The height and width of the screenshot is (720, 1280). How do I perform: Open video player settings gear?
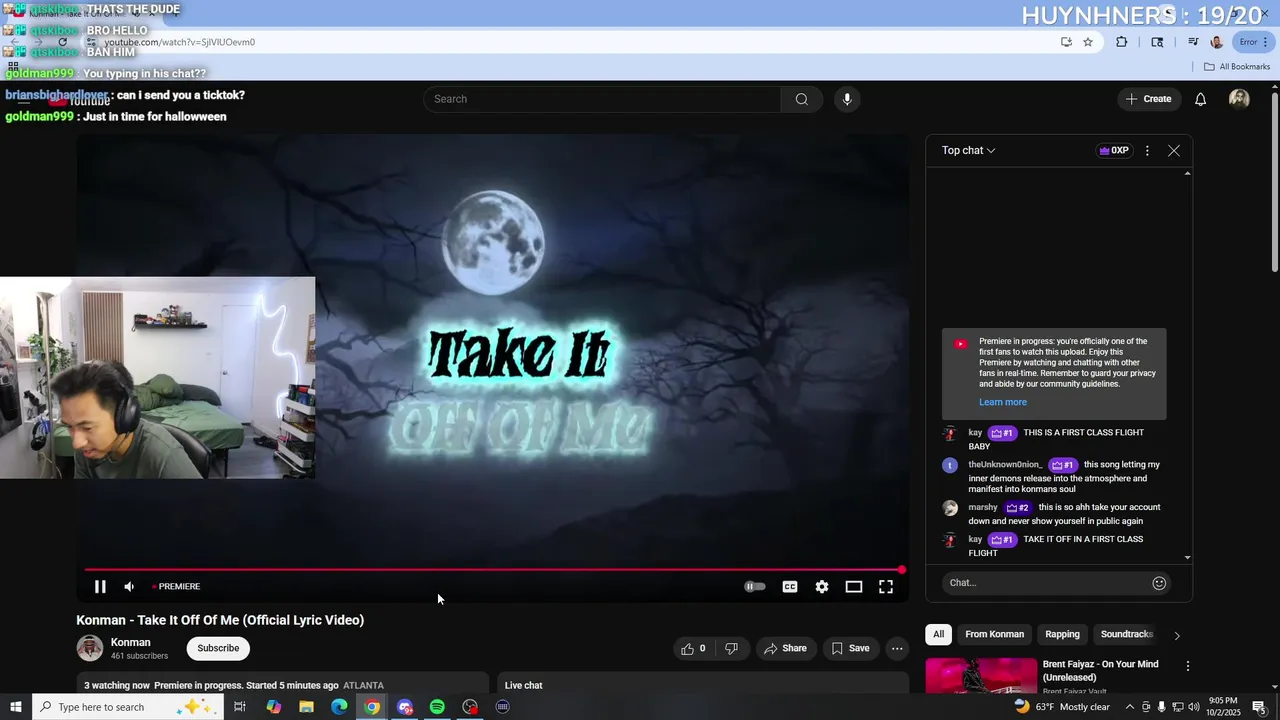[x=822, y=587]
